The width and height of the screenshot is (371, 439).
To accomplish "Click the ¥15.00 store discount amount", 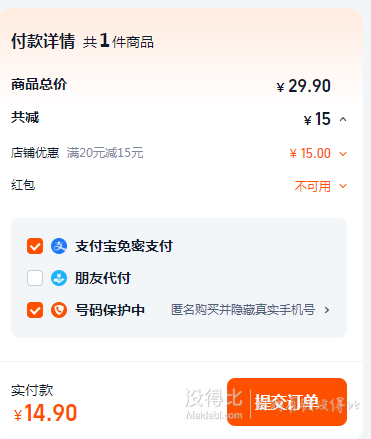I will point(310,153).
